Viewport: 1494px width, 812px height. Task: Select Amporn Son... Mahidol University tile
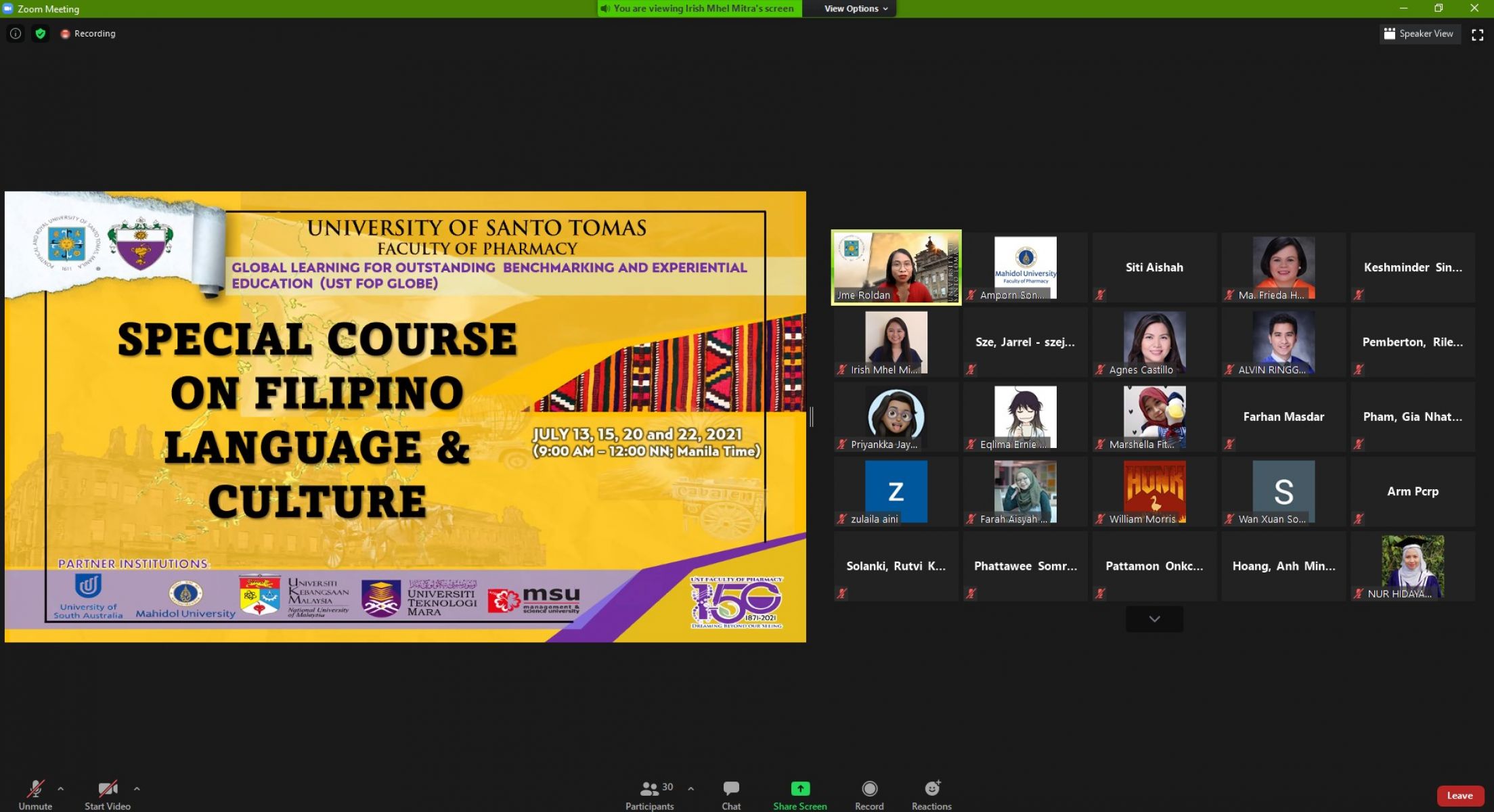pos(1026,267)
